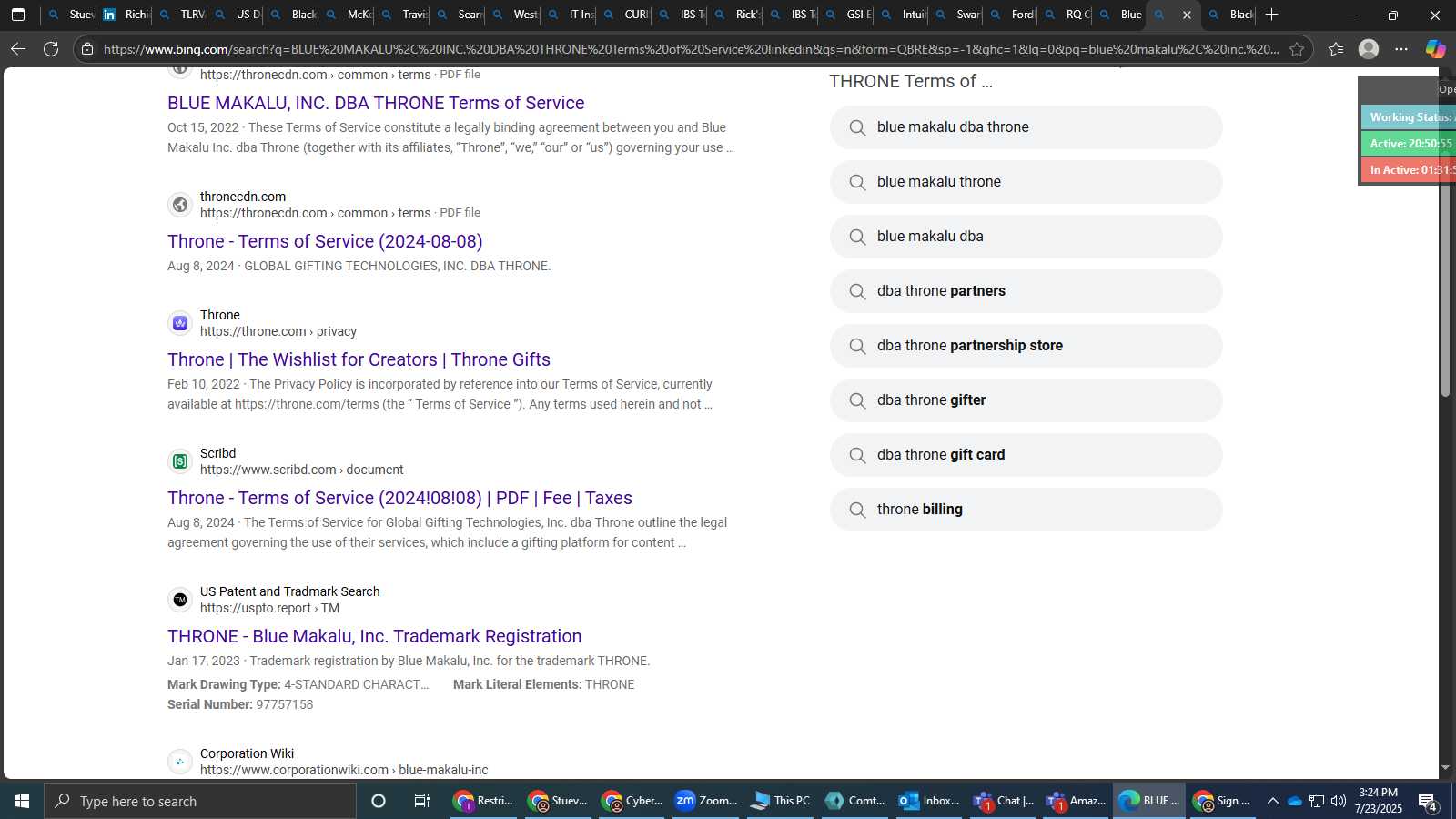Open OneDrive tray icon

1294,801
